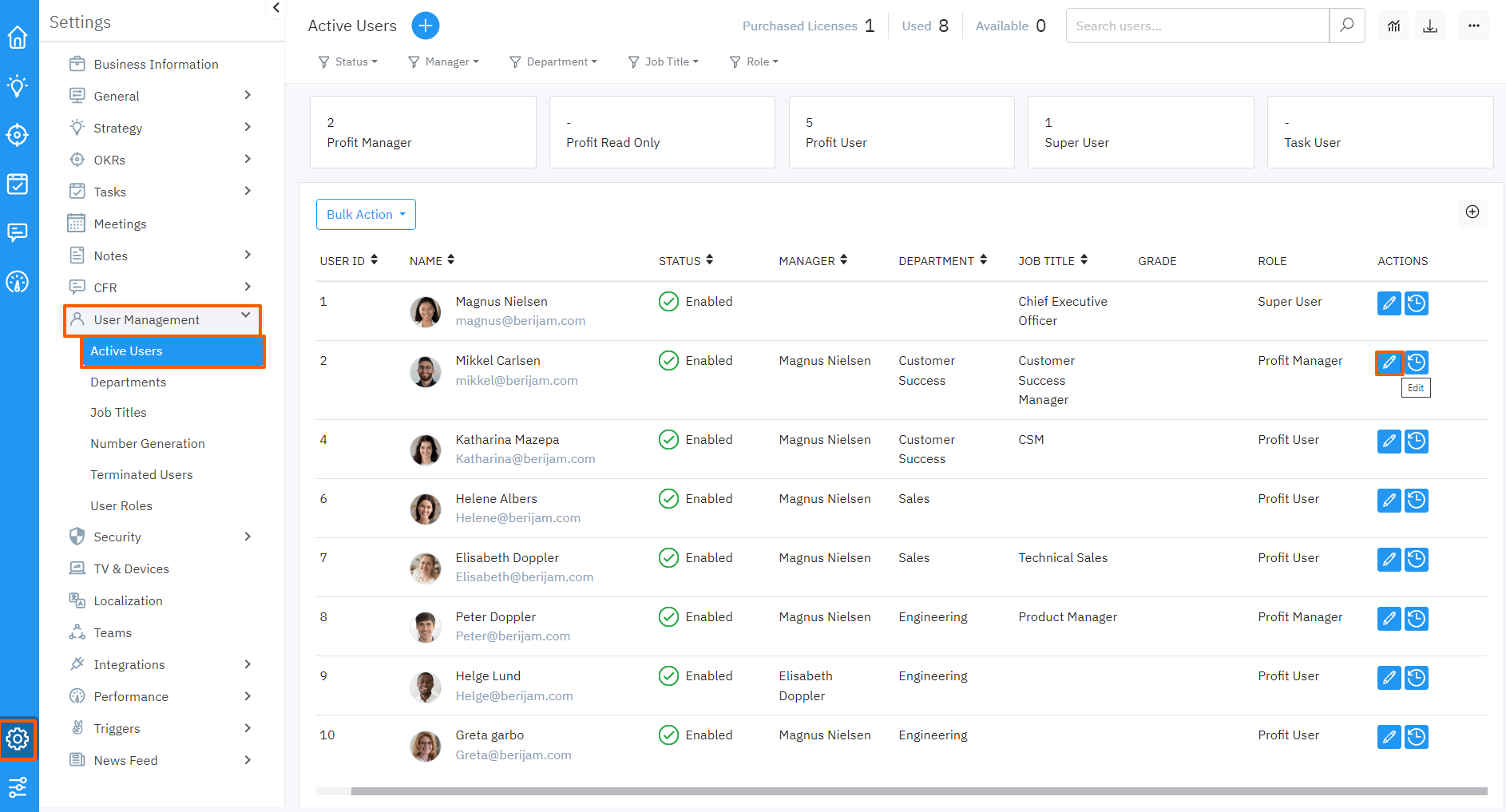Open the more options ellipsis menu

pos(1473,26)
